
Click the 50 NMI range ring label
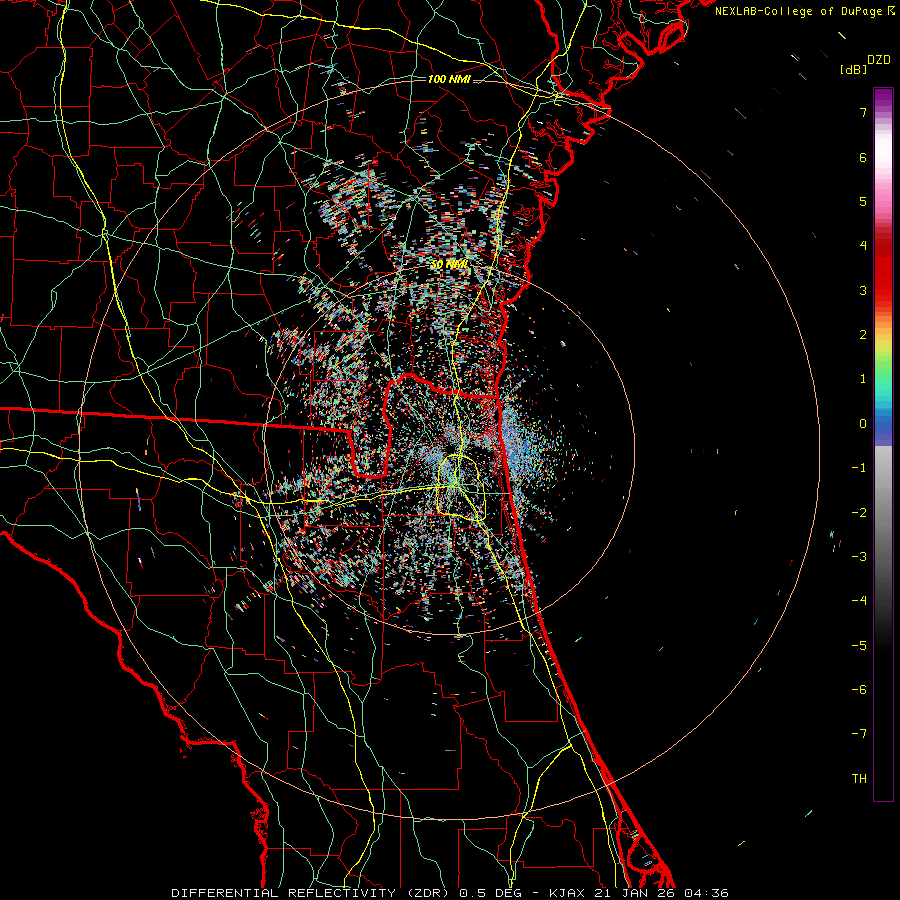(x=449, y=265)
